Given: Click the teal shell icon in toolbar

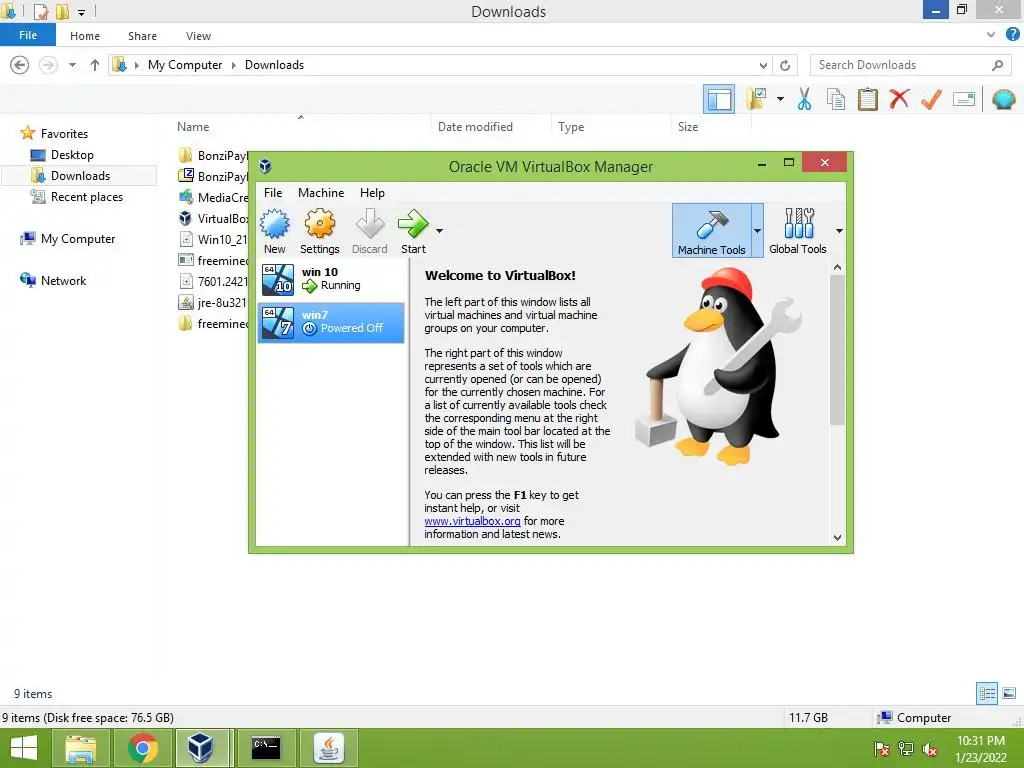Looking at the screenshot, I should coord(1003,99).
